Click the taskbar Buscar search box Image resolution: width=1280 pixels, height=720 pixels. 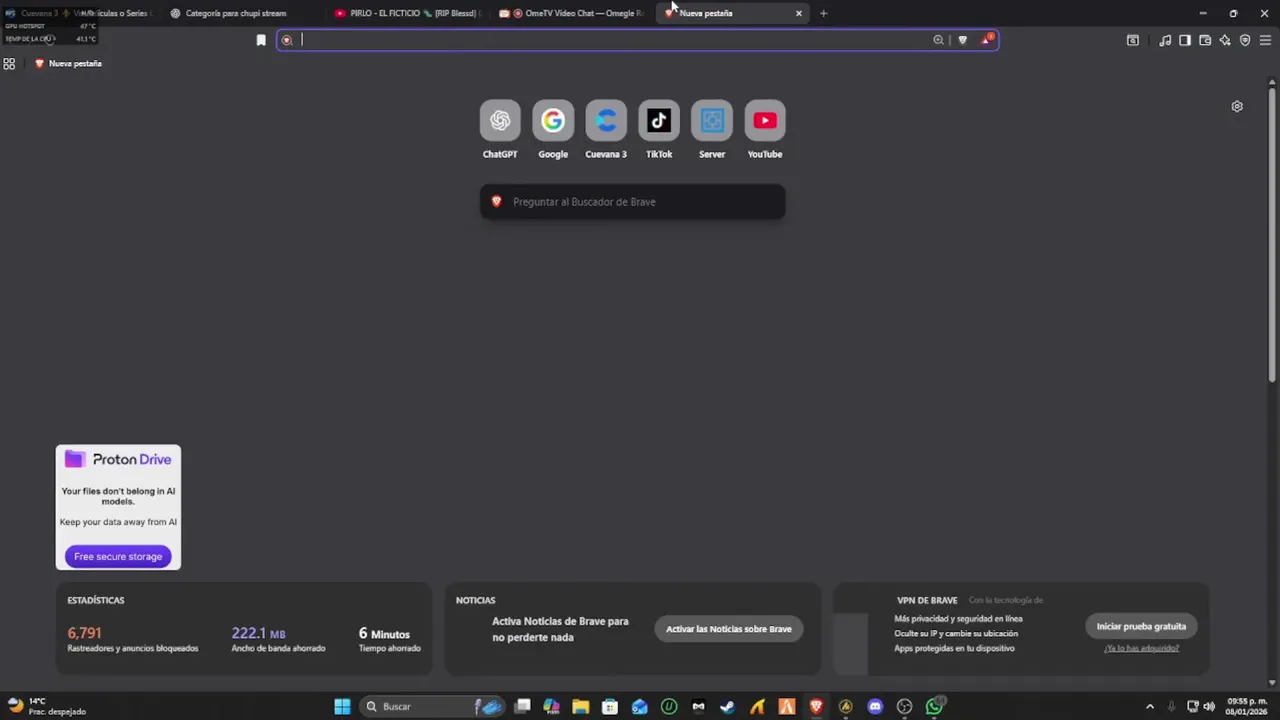(x=430, y=706)
